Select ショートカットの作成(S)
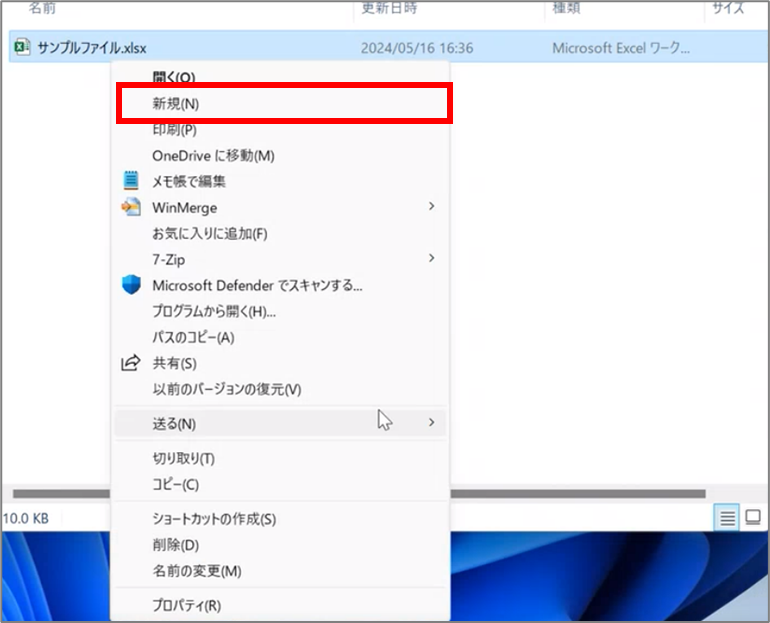The image size is (770, 623). coord(280,519)
